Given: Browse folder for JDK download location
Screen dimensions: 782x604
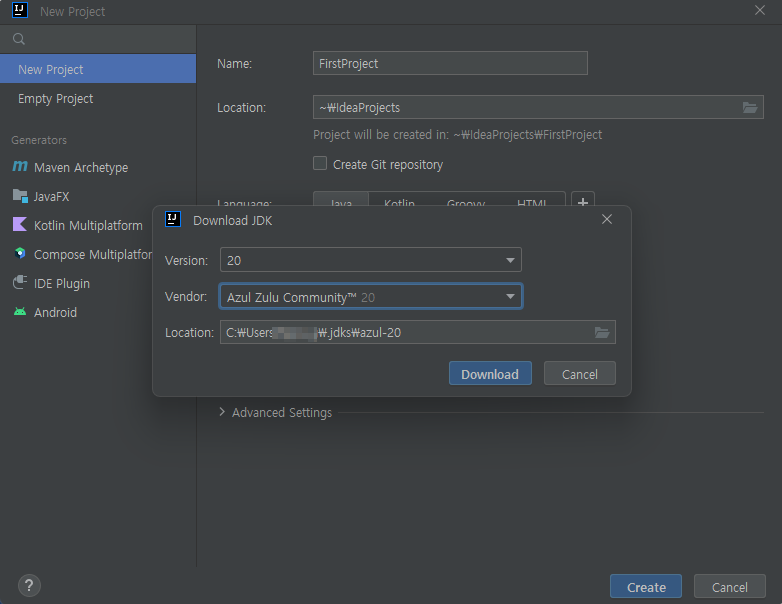Looking at the screenshot, I should [602, 332].
